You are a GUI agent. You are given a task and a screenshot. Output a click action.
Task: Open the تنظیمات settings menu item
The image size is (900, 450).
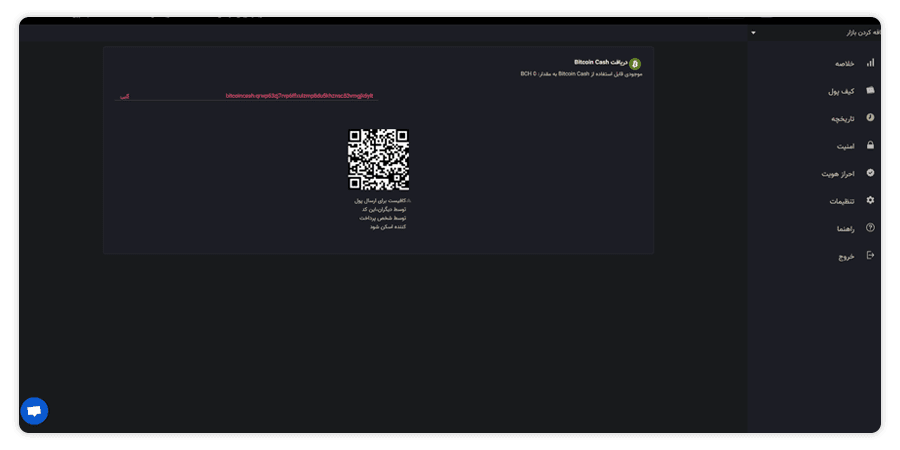[x=842, y=201]
